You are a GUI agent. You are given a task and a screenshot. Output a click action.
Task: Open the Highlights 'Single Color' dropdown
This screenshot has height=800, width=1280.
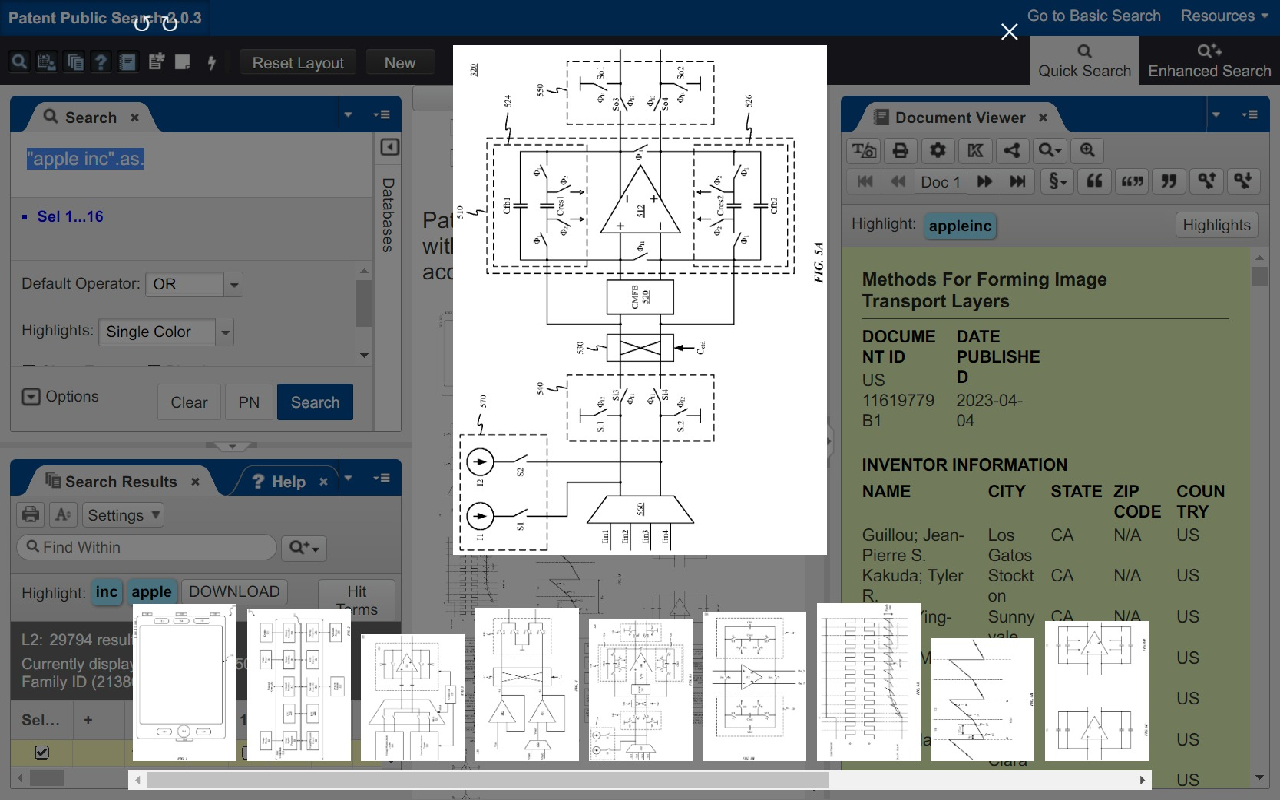pyautogui.click(x=225, y=332)
